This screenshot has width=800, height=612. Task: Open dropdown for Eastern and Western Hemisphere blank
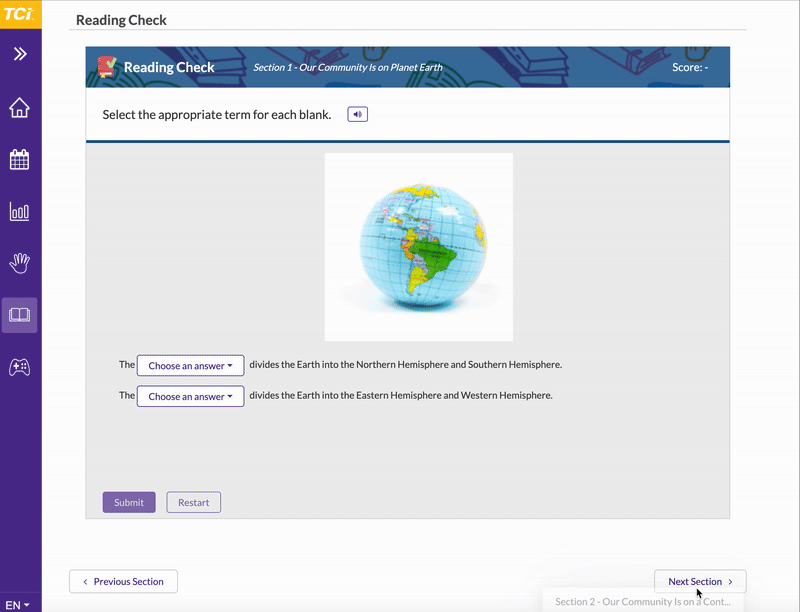(190, 397)
